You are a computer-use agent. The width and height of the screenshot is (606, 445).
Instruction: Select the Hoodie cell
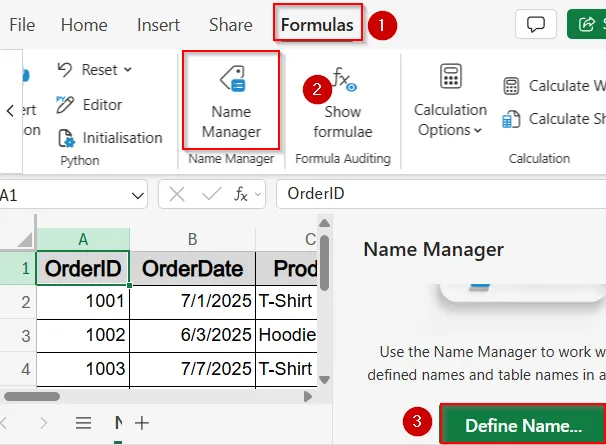point(287,336)
